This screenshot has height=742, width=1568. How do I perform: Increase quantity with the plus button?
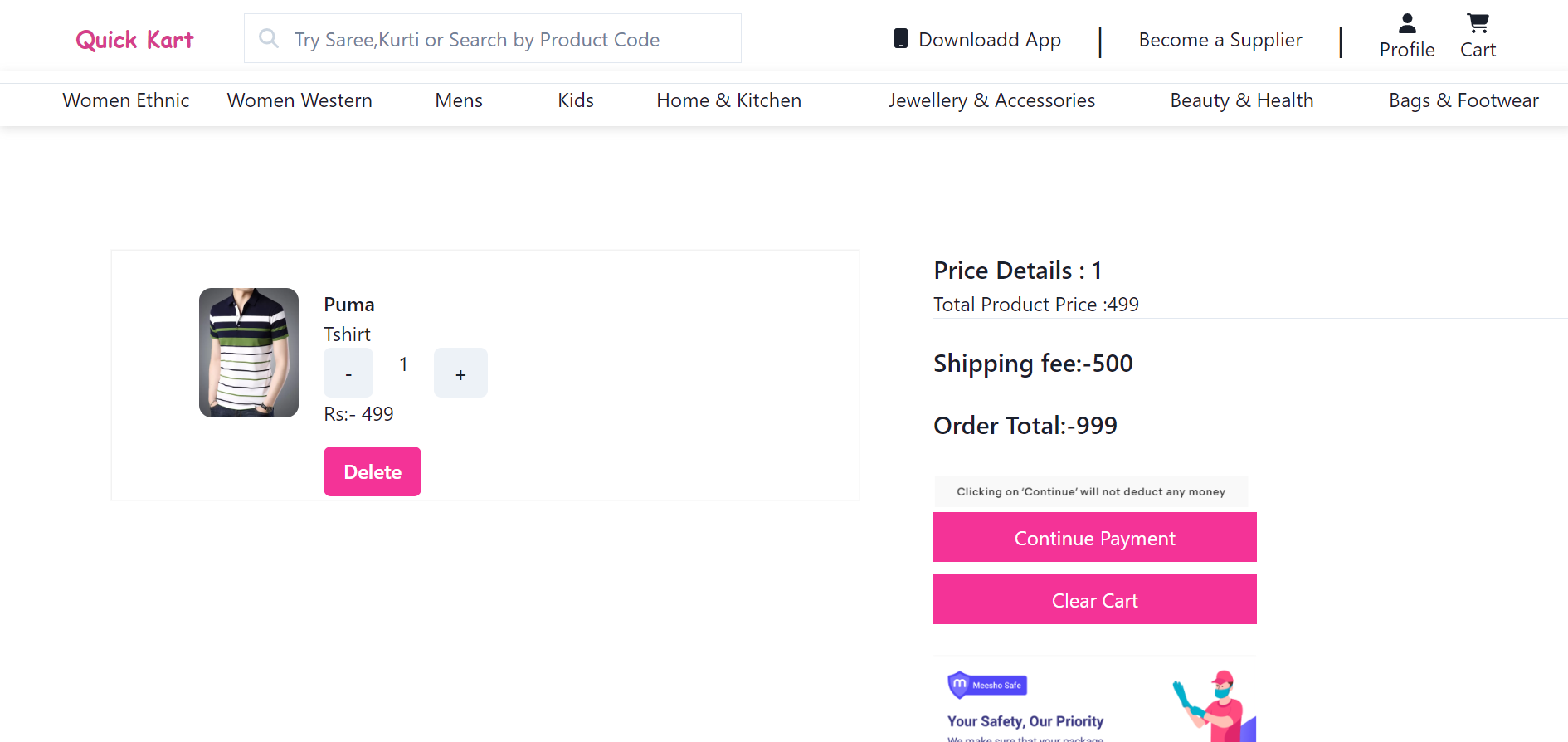(x=460, y=373)
